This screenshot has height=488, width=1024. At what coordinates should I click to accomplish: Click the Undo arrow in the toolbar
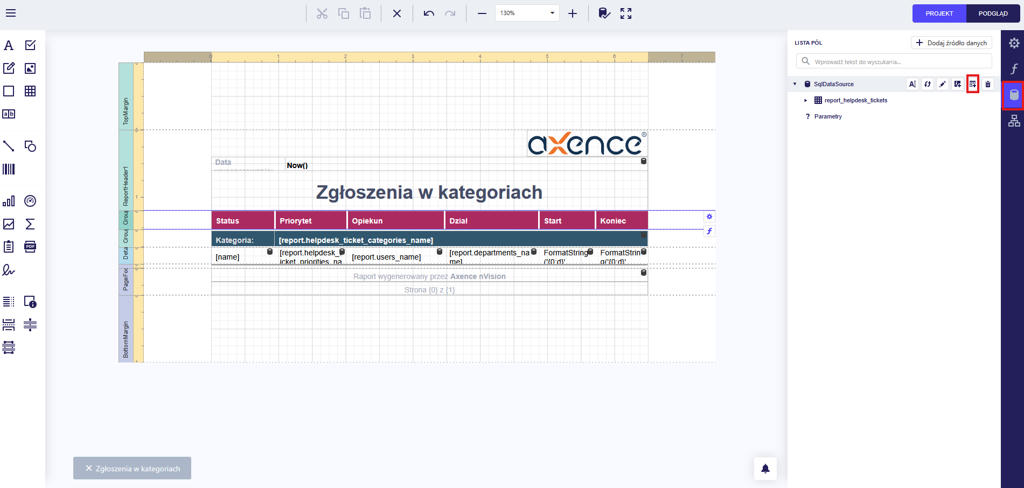pos(428,14)
